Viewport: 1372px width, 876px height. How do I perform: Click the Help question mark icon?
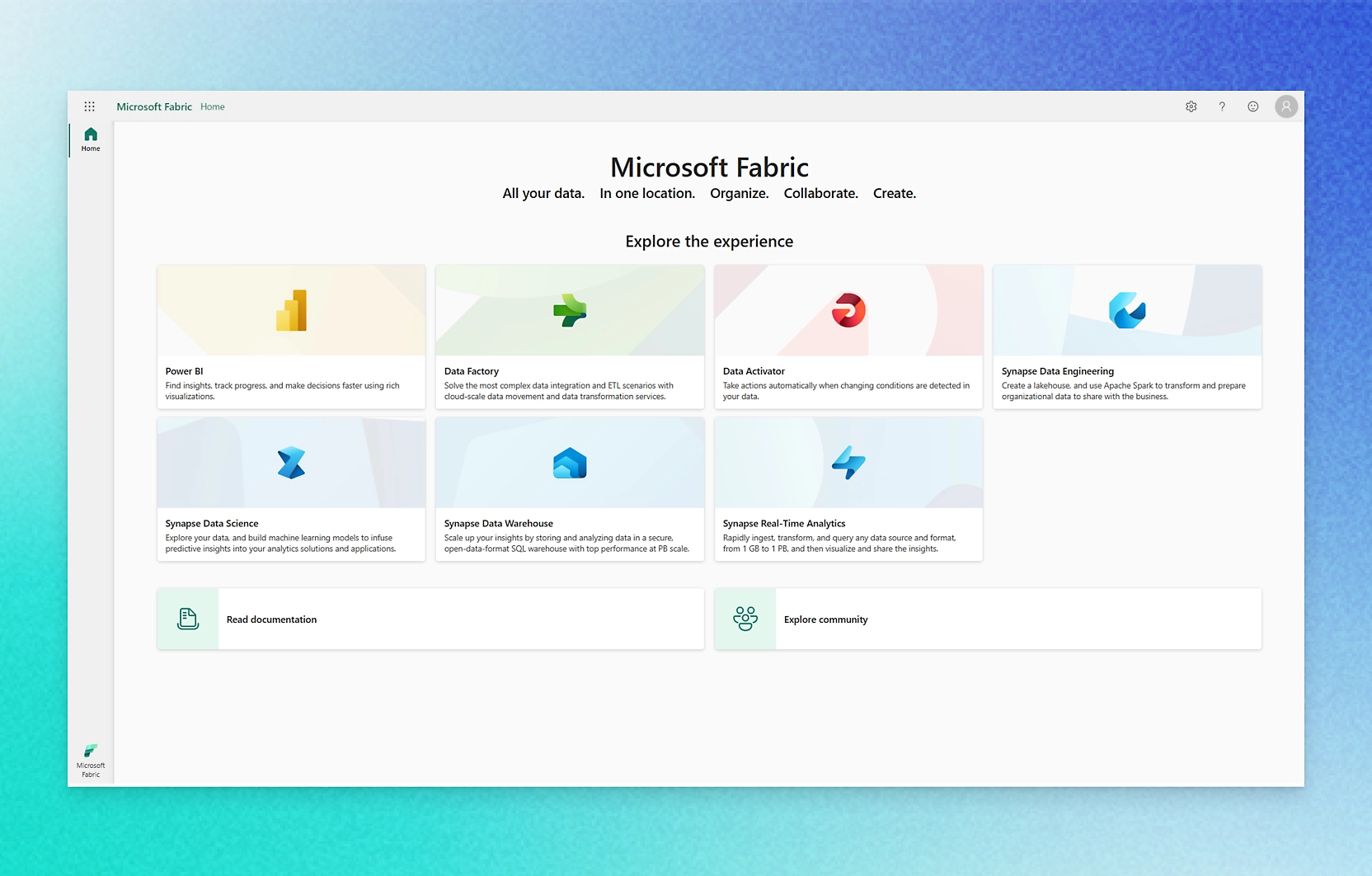(1222, 106)
